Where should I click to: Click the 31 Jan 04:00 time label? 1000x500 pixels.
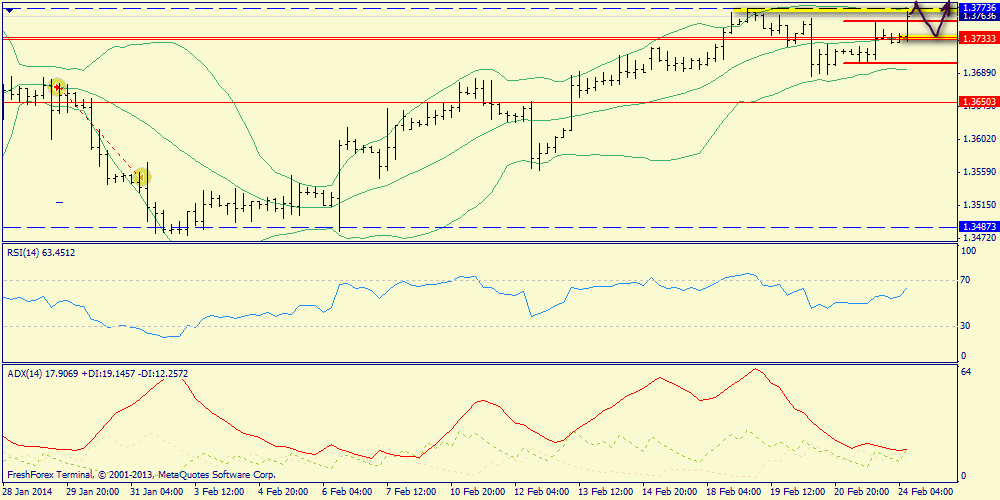point(156,492)
